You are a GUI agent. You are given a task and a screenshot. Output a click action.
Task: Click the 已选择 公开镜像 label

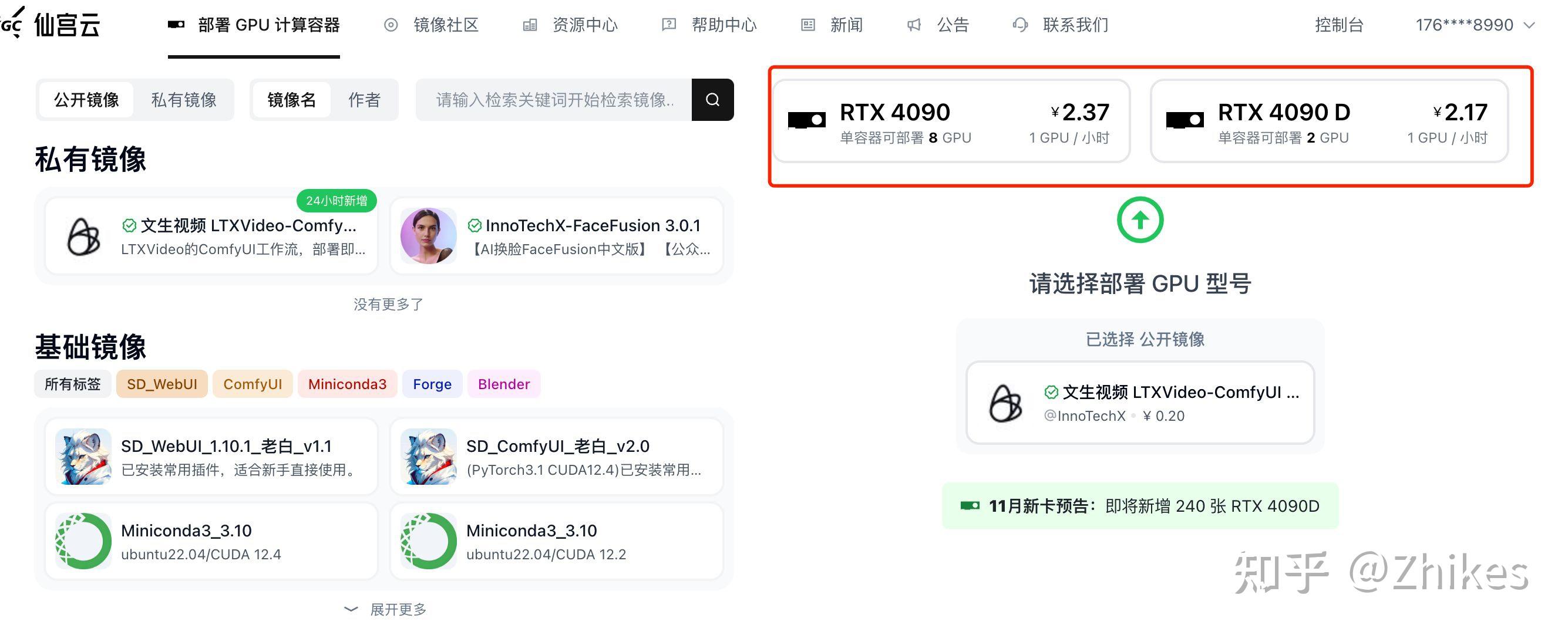(1145, 339)
